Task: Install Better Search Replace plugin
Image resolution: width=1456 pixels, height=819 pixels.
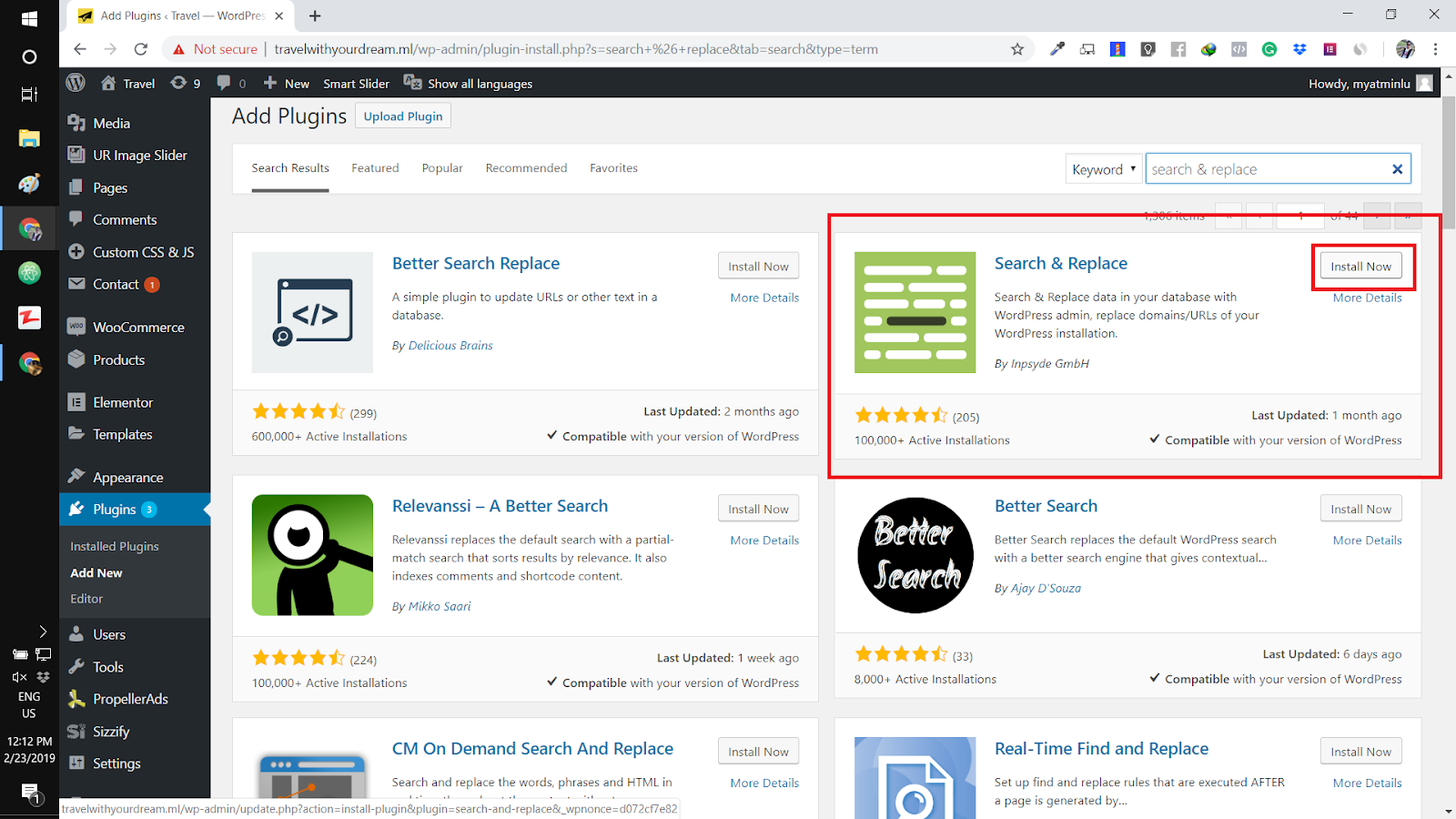Action: tap(758, 267)
